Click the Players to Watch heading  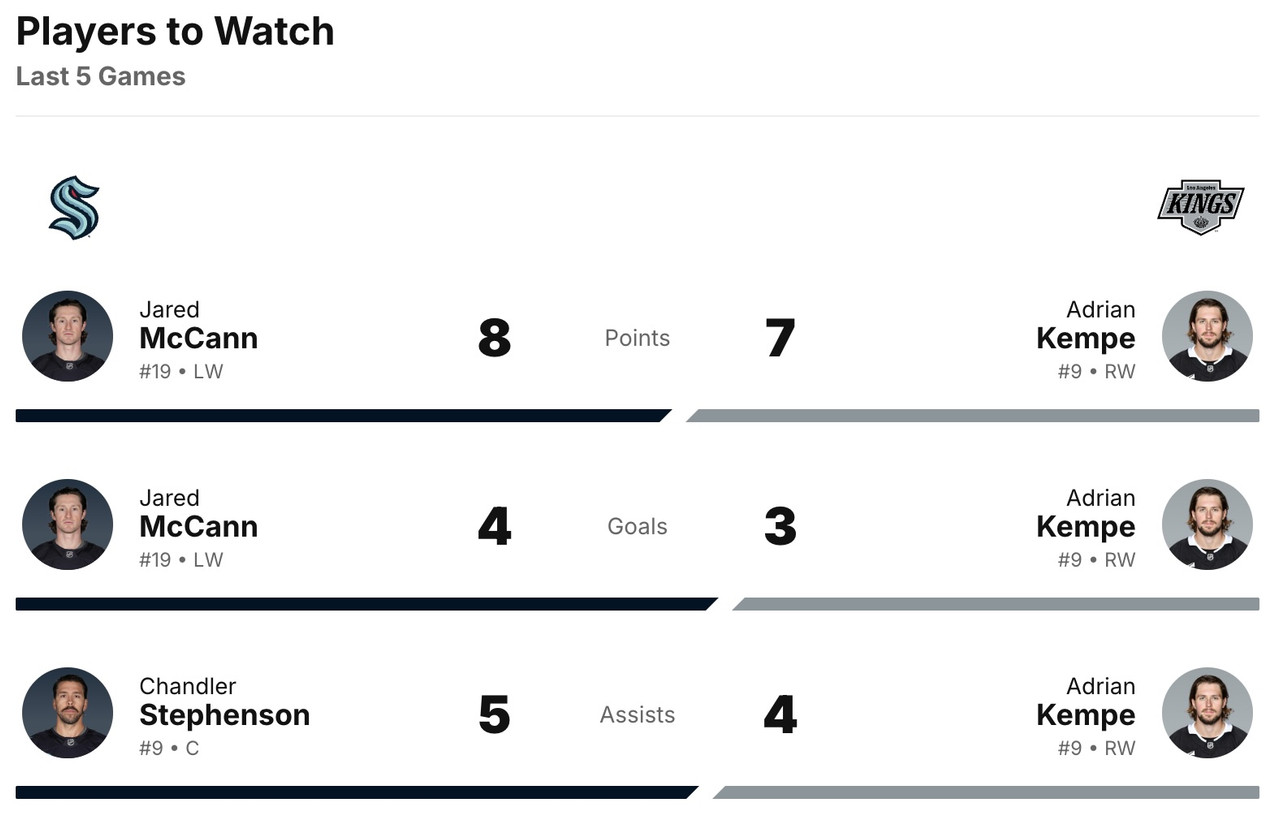click(175, 32)
